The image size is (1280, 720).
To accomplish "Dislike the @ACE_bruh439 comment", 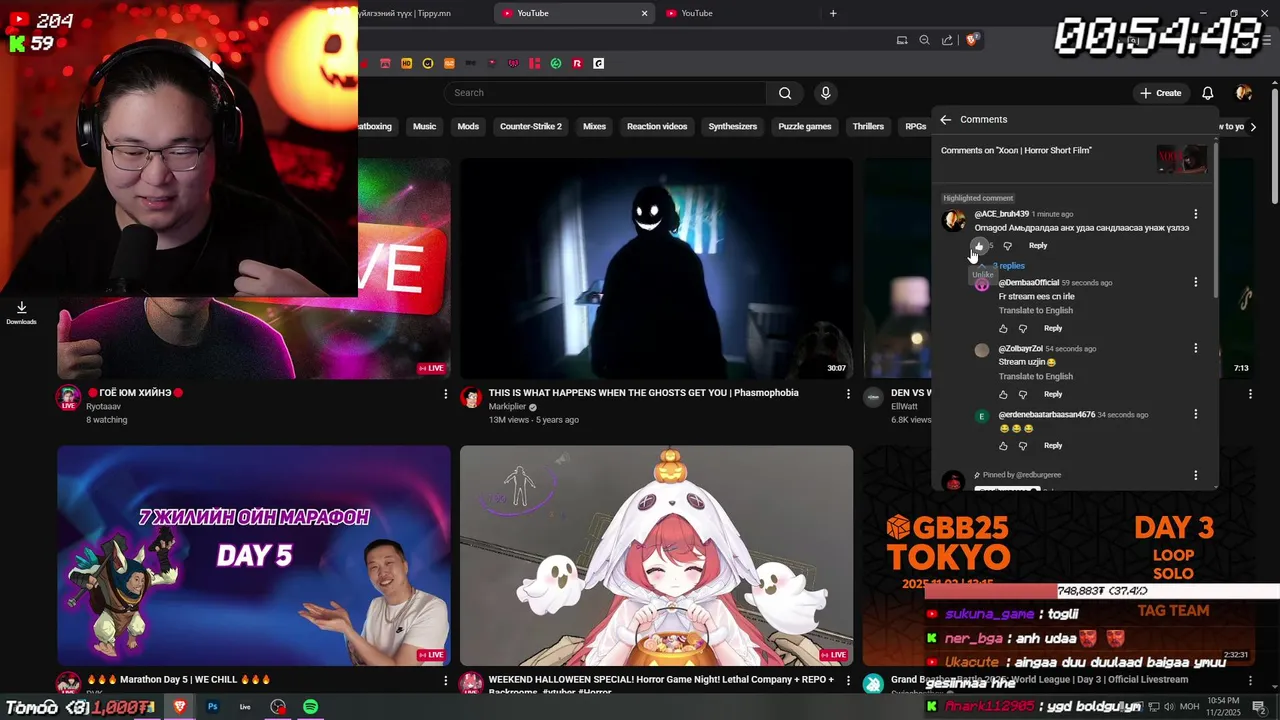I will [1008, 246].
